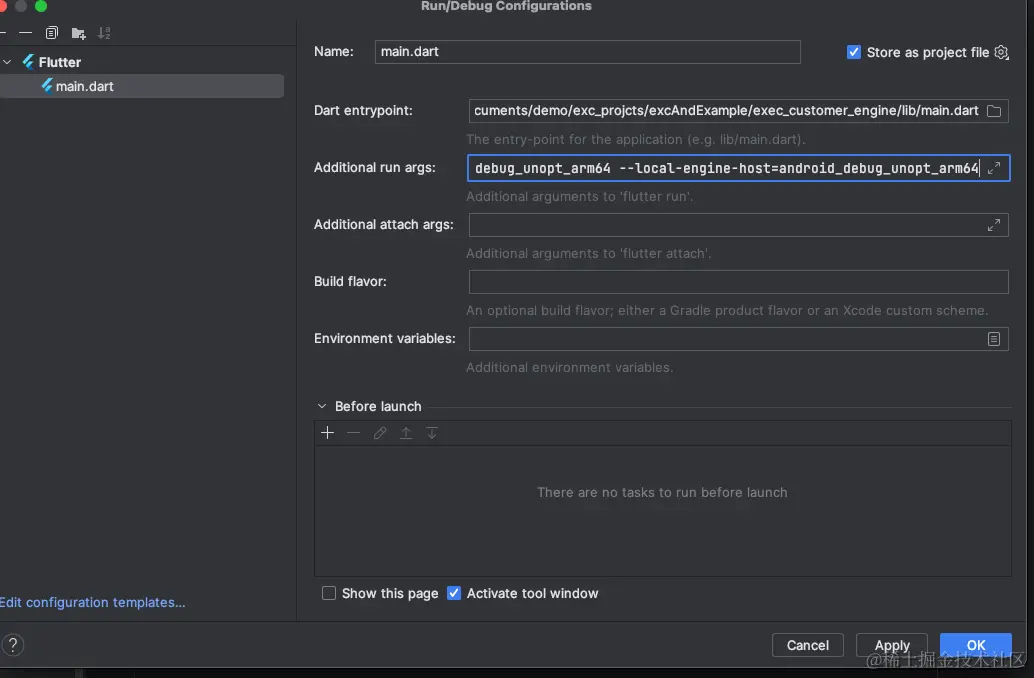The height and width of the screenshot is (678, 1034).
Task: Uncheck Activate tool window checkbox
Action: click(454, 593)
